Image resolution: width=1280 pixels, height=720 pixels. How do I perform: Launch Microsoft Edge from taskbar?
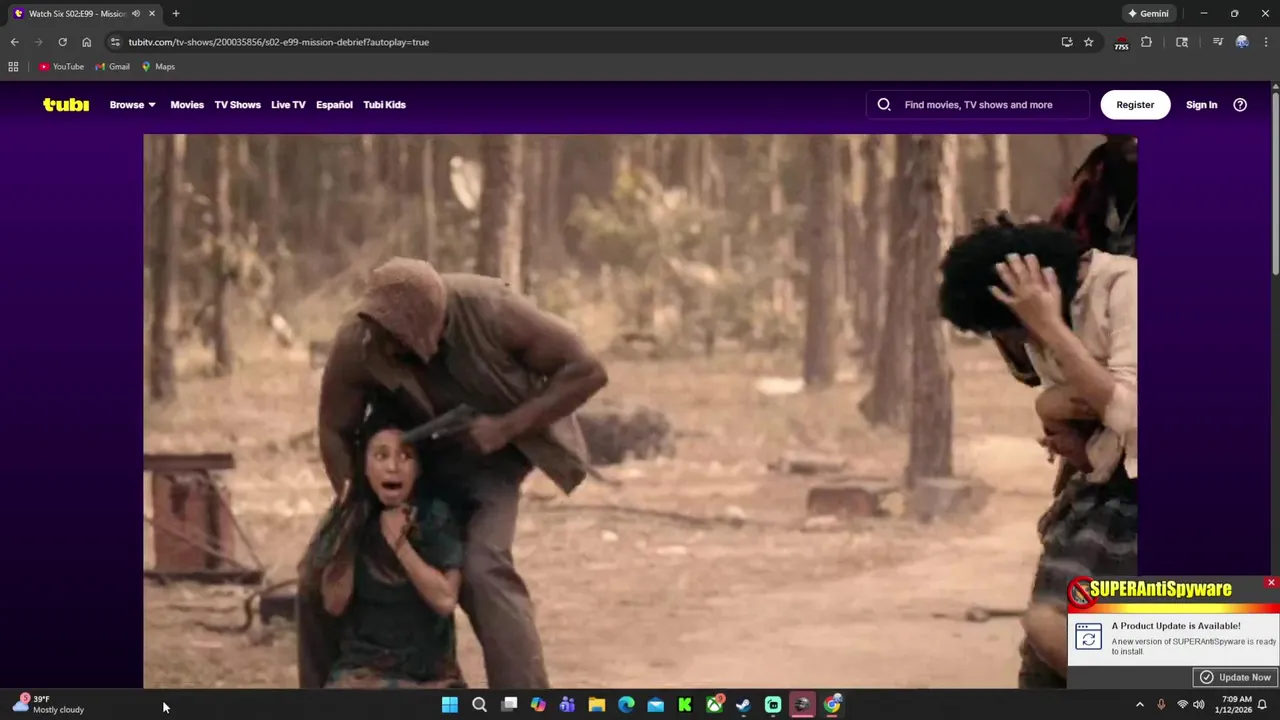point(626,705)
